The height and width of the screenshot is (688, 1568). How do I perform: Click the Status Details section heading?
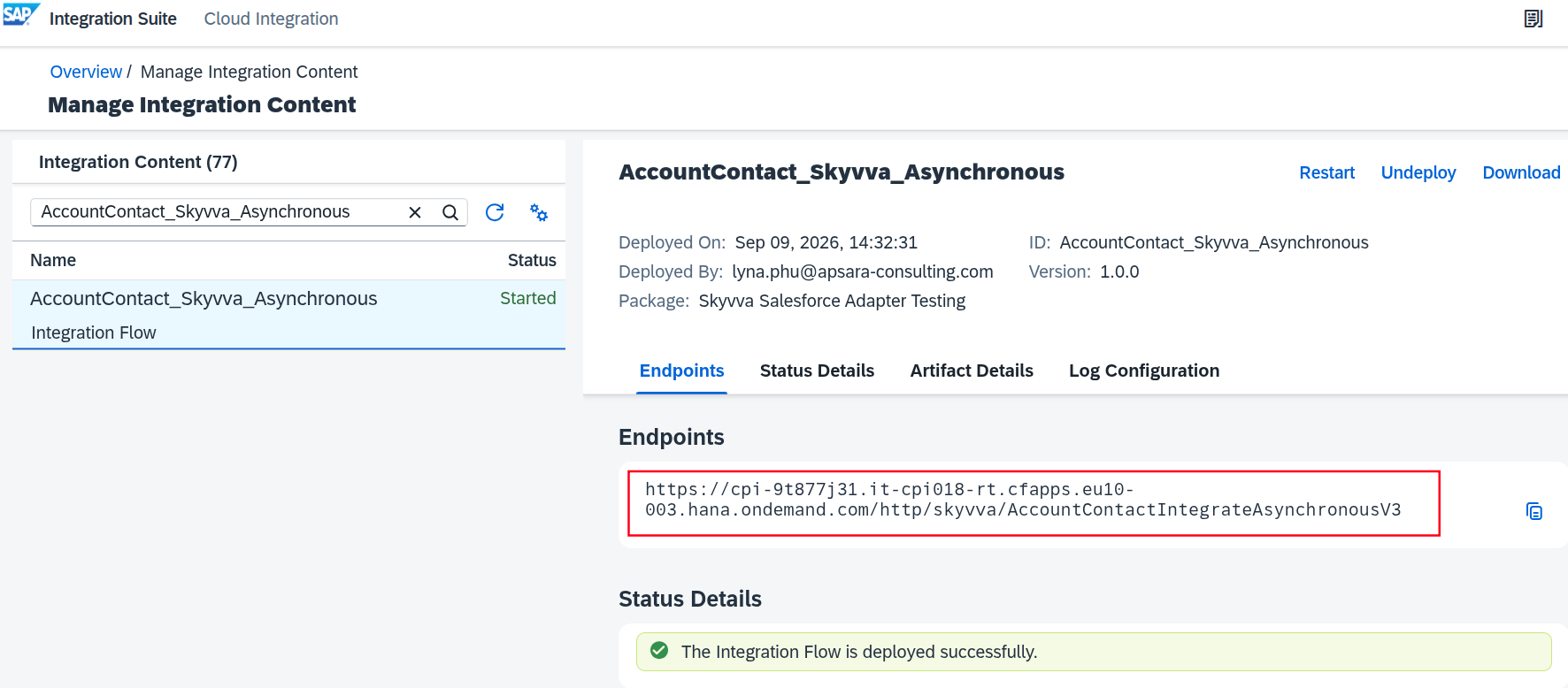pos(690,599)
